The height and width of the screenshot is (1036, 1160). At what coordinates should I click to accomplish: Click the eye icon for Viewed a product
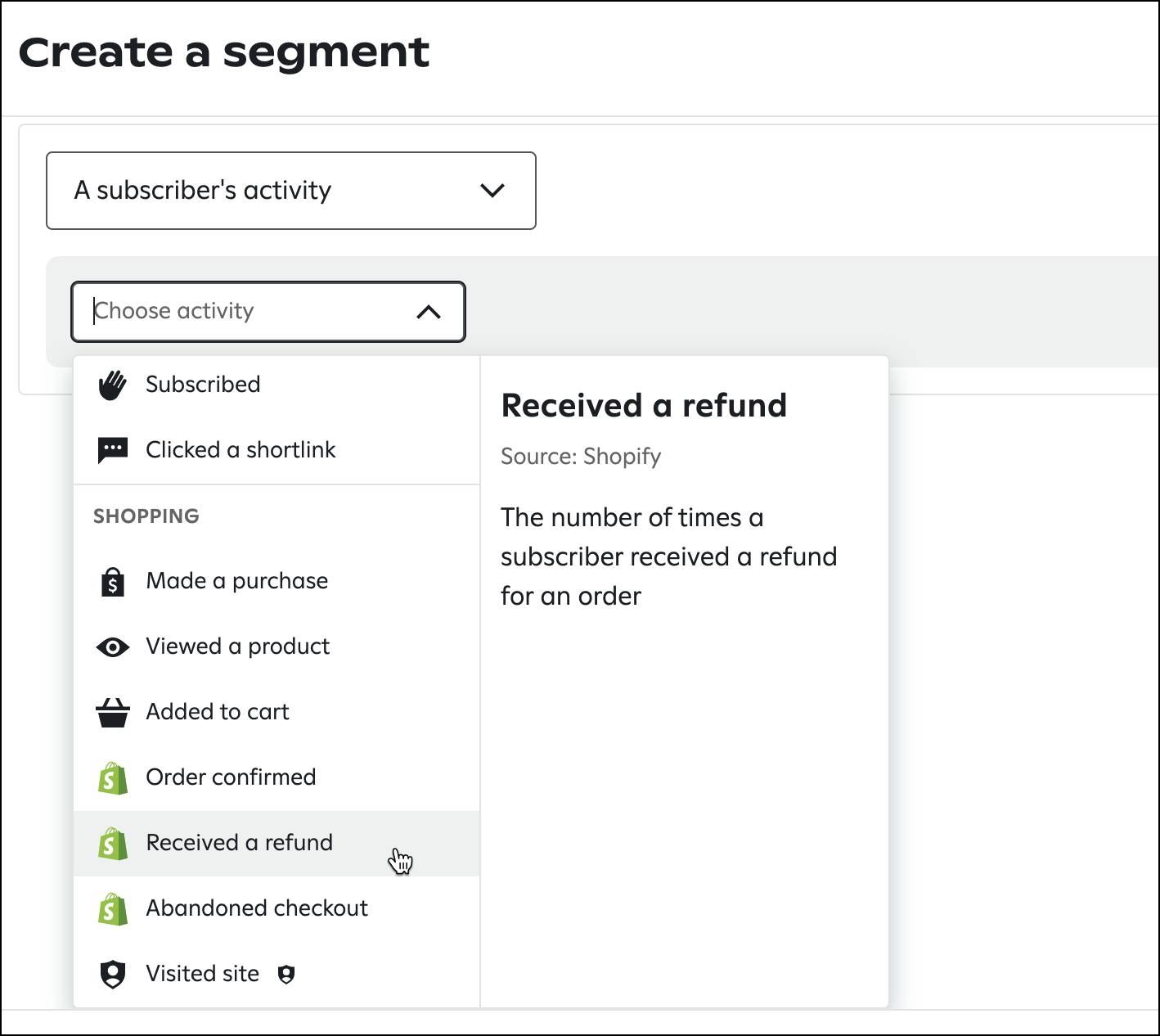[x=113, y=646]
